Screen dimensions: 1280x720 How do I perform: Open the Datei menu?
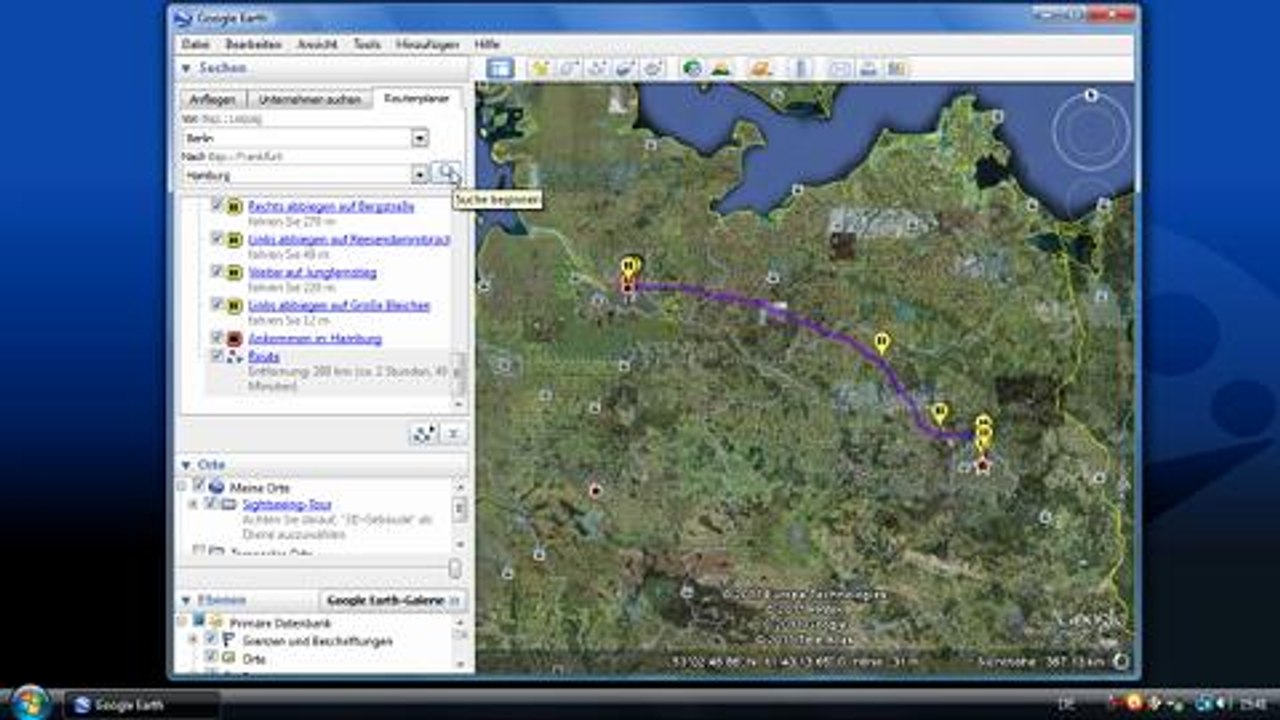pyautogui.click(x=196, y=45)
